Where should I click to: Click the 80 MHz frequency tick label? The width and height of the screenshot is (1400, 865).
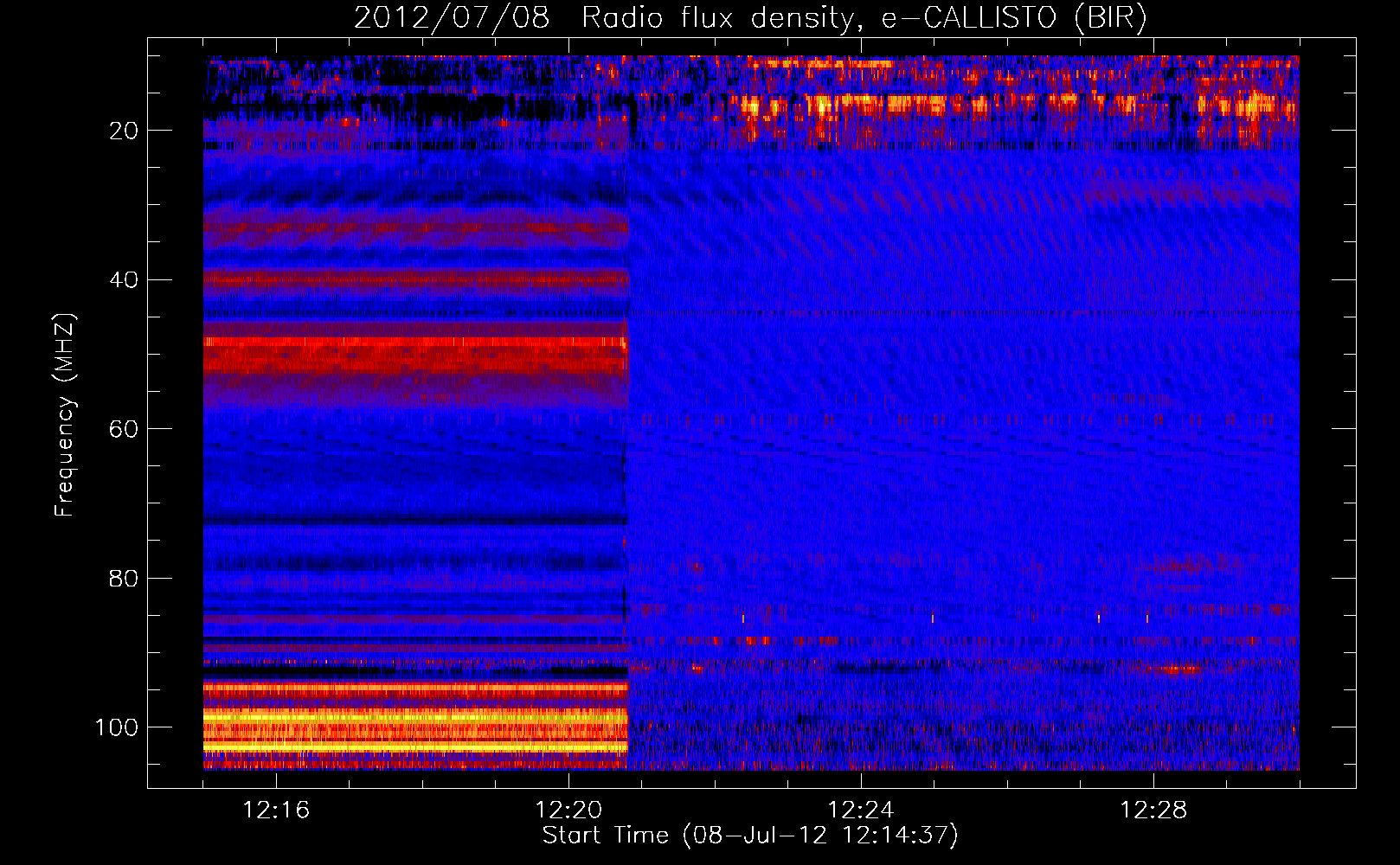[125, 578]
